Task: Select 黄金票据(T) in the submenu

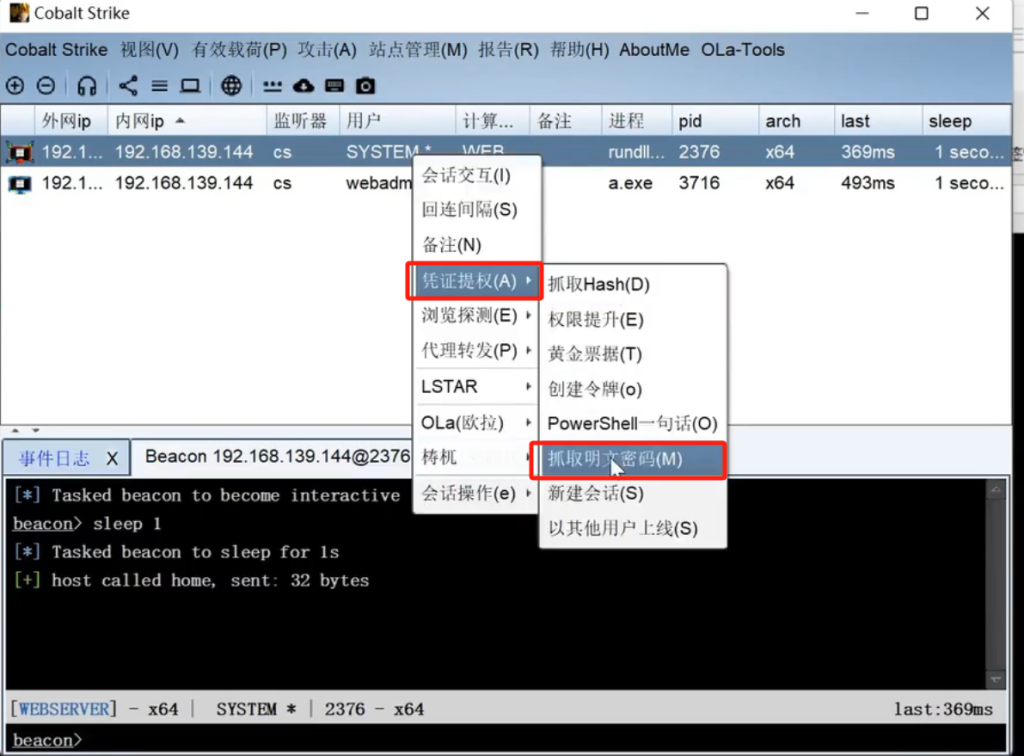Action: tap(632, 354)
